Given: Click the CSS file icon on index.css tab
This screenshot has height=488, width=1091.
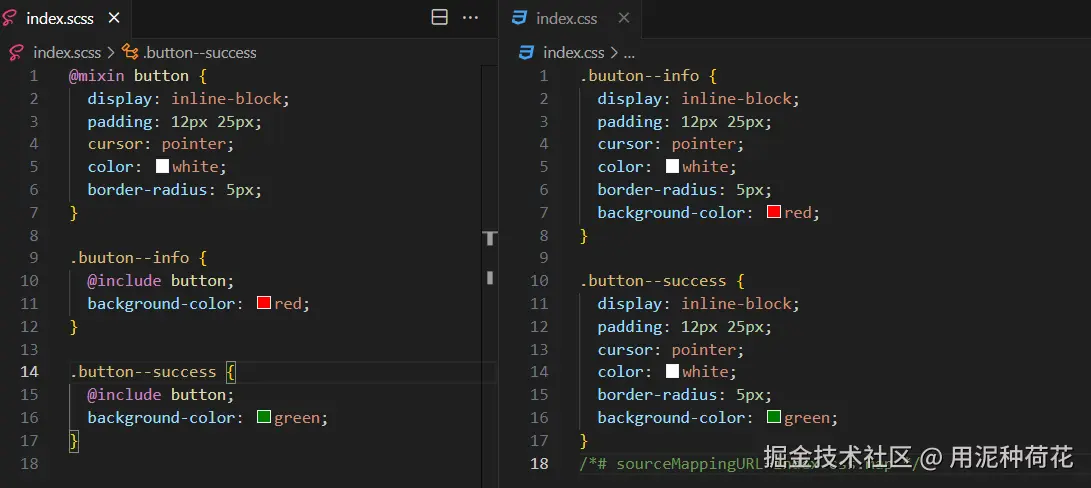Looking at the screenshot, I should [520, 18].
